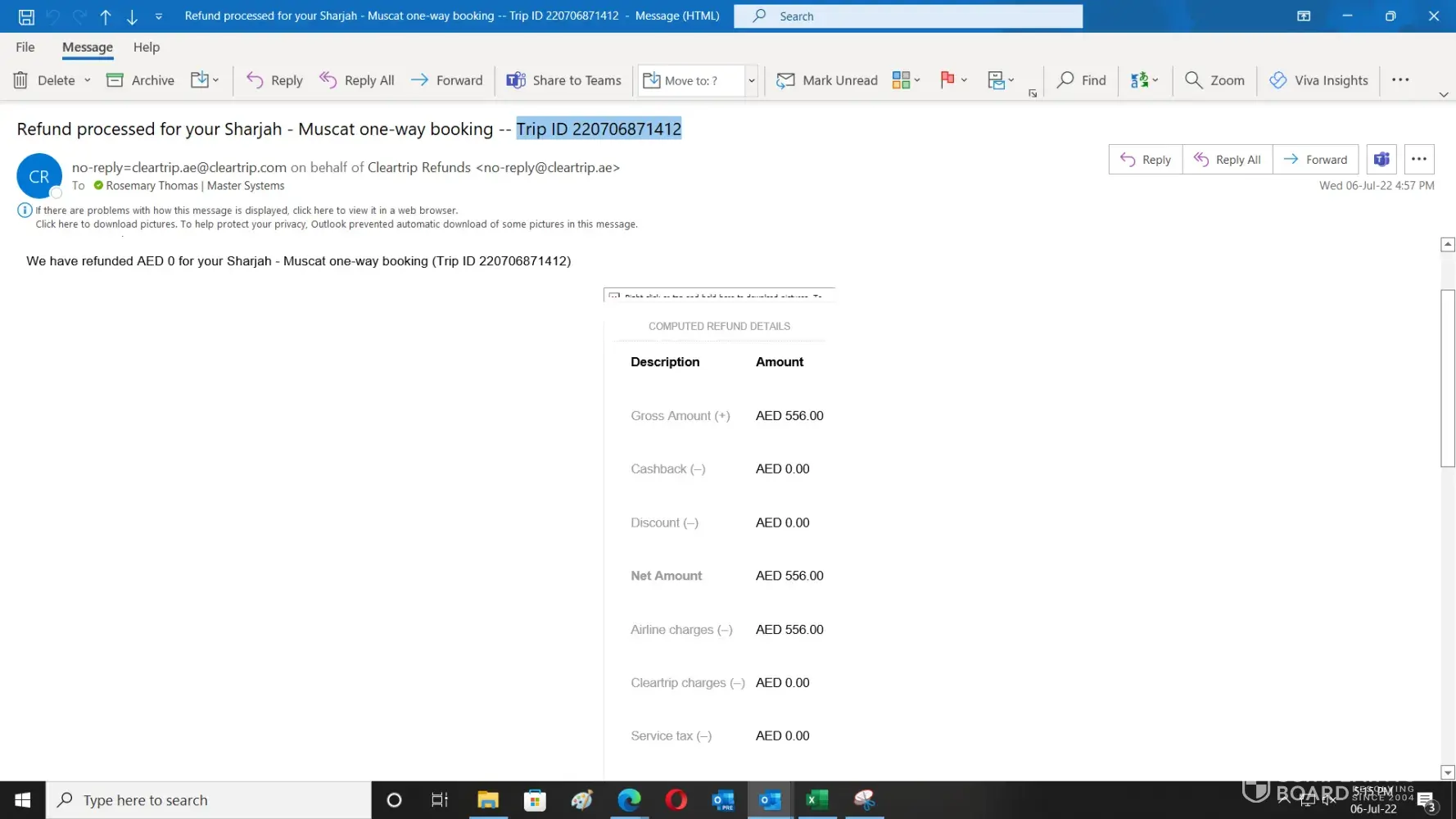Switch to the Help tab
The image size is (1456, 819).
pos(147,48)
